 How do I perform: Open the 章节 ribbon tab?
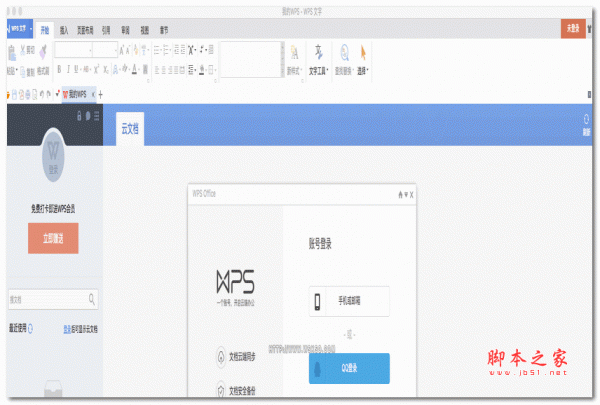tap(164, 30)
